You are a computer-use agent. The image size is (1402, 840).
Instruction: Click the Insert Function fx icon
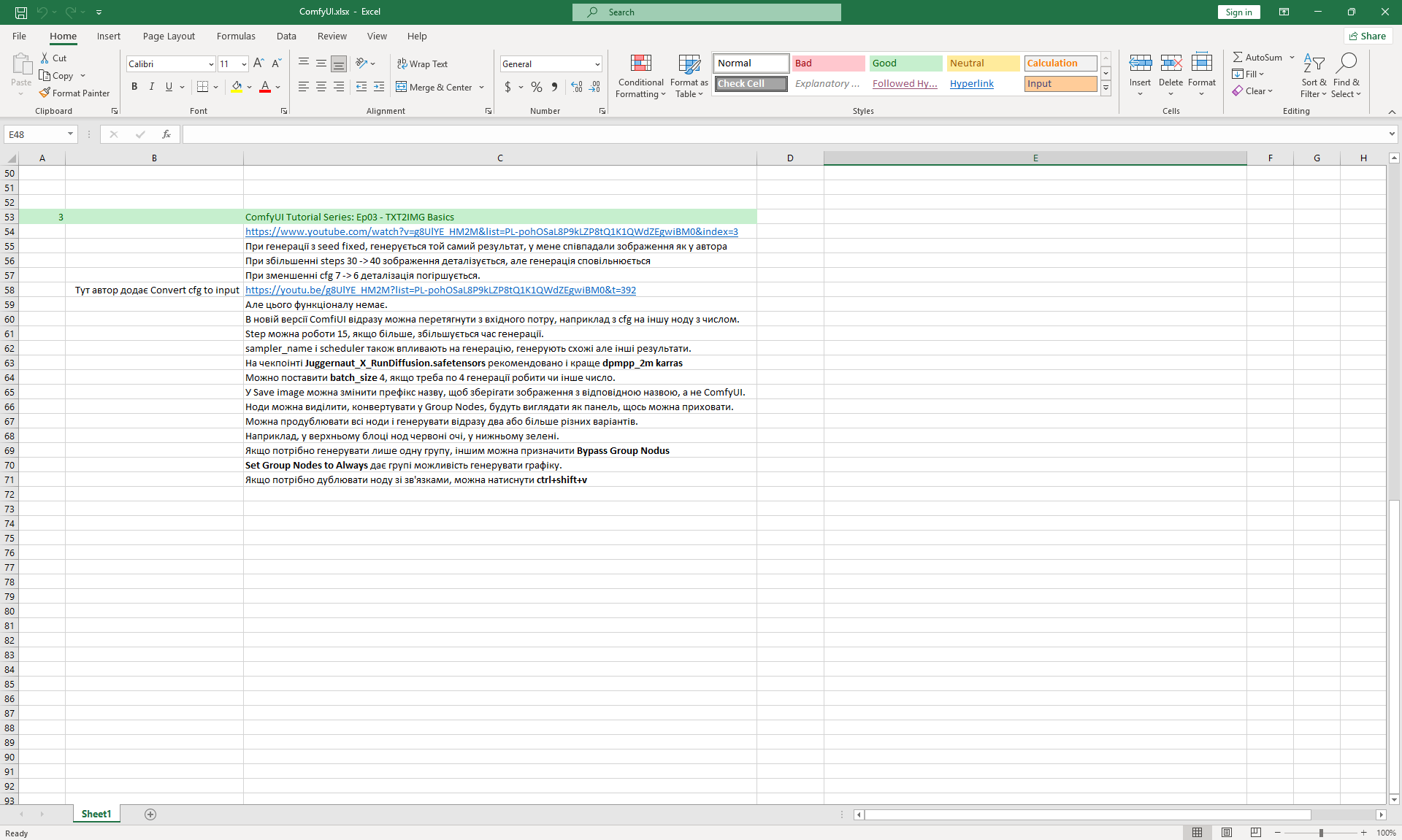(x=166, y=134)
